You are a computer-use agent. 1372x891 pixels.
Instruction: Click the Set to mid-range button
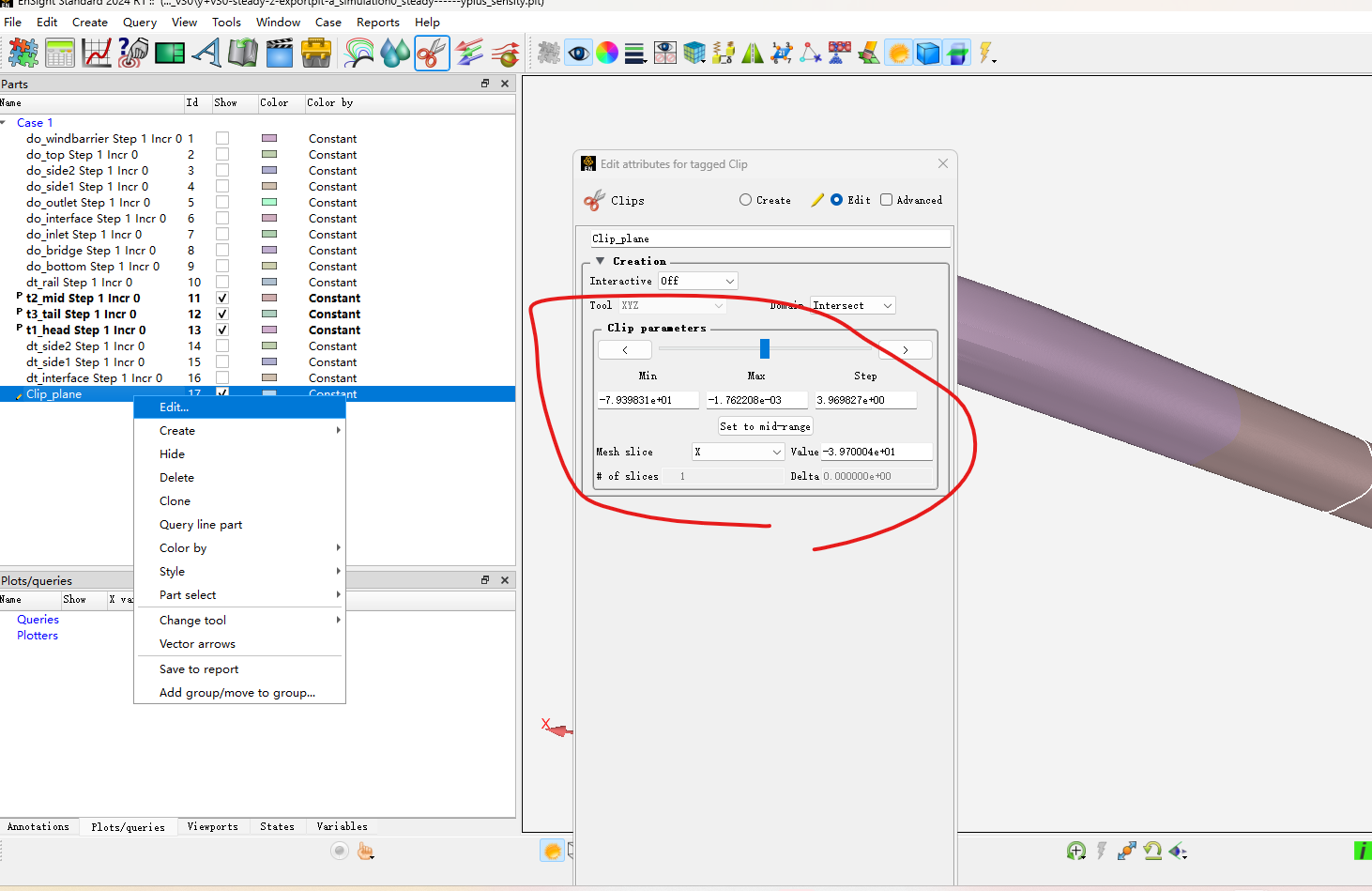(765, 426)
